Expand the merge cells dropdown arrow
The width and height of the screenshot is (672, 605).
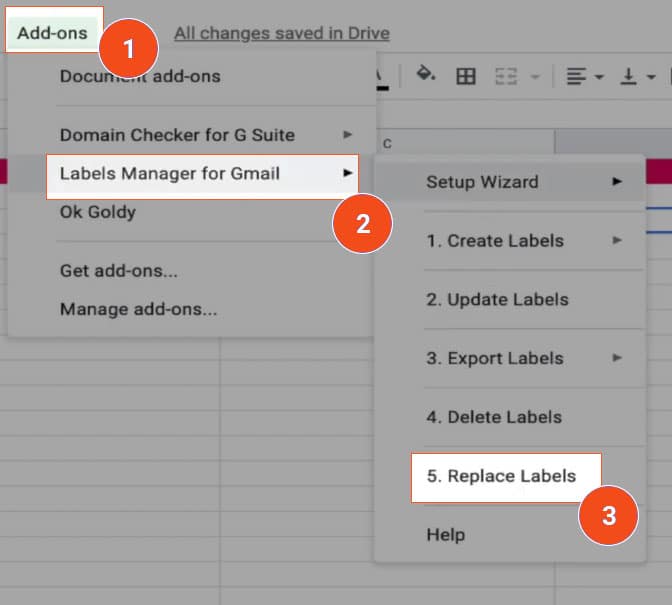click(x=535, y=77)
